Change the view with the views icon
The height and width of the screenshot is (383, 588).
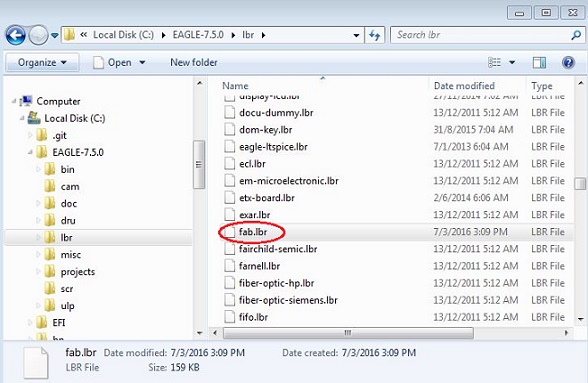[x=494, y=62]
